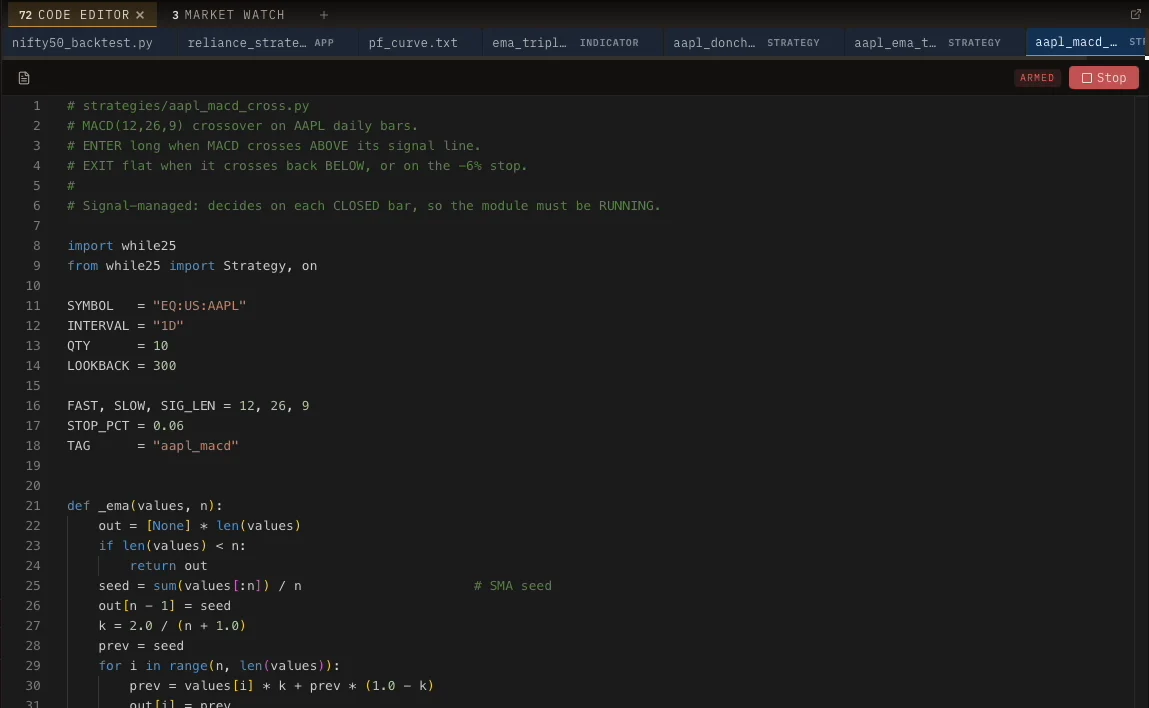Click the "1D" interval string
Screen dimensions: 1149x708
point(168,325)
